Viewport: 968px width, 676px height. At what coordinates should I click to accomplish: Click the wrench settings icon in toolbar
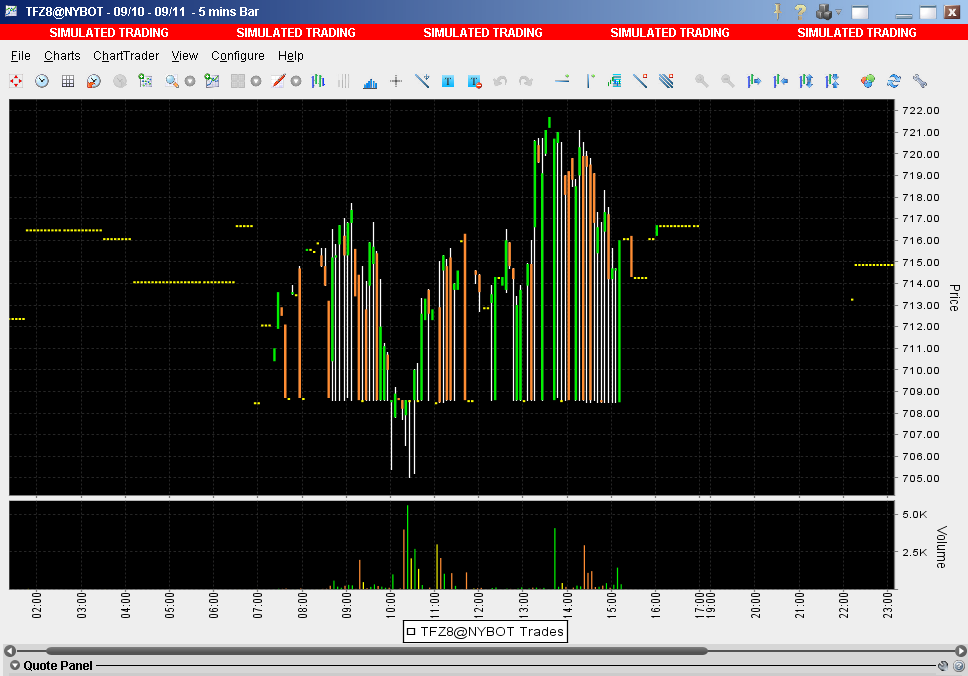tap(920, 81)
